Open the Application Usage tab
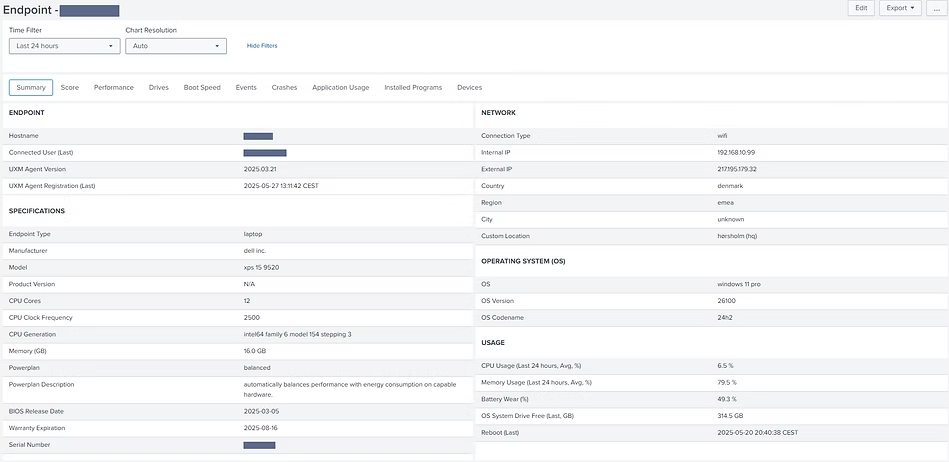The width and height of the screenshot is (949, 462). [x=341, y=88]
